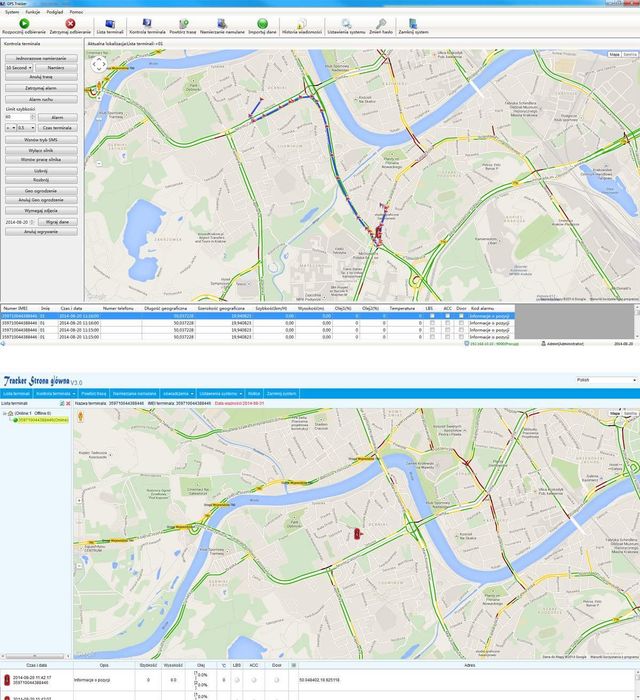640x700 pixels.
Task: Open the plus/minus sign dropdown
Action: [x=10, y=128]
